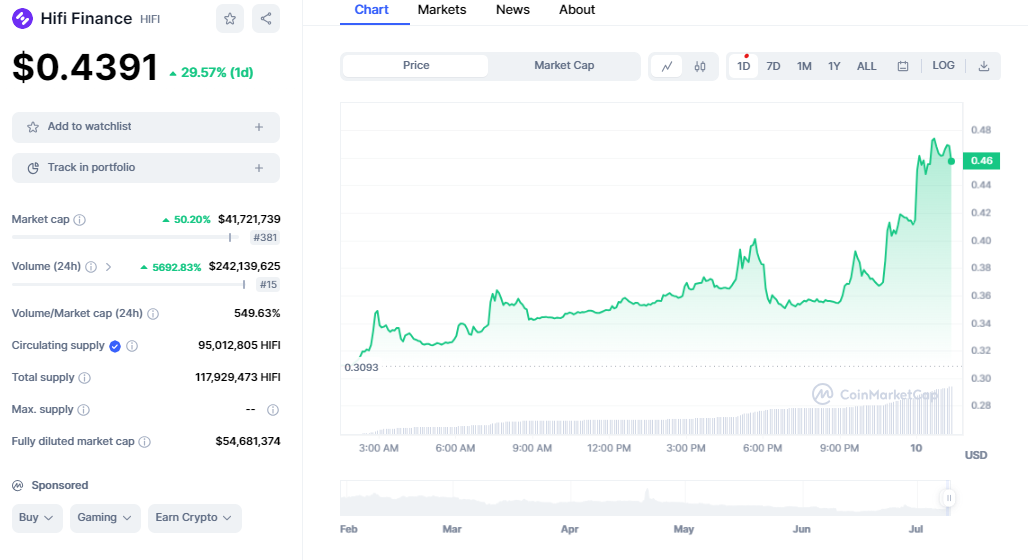Select the Market Cap chart toggle
Viewport: 1028px width, 560px height.
(564, 66)
